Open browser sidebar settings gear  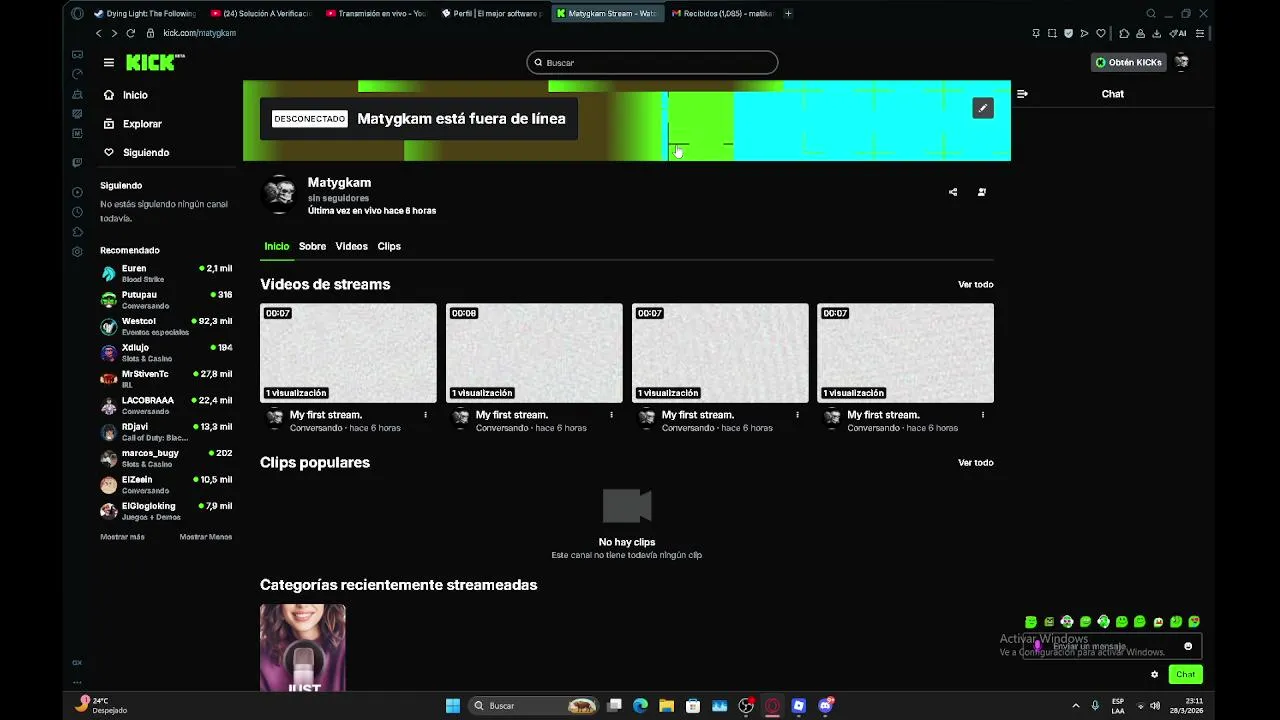pos(77,252)
